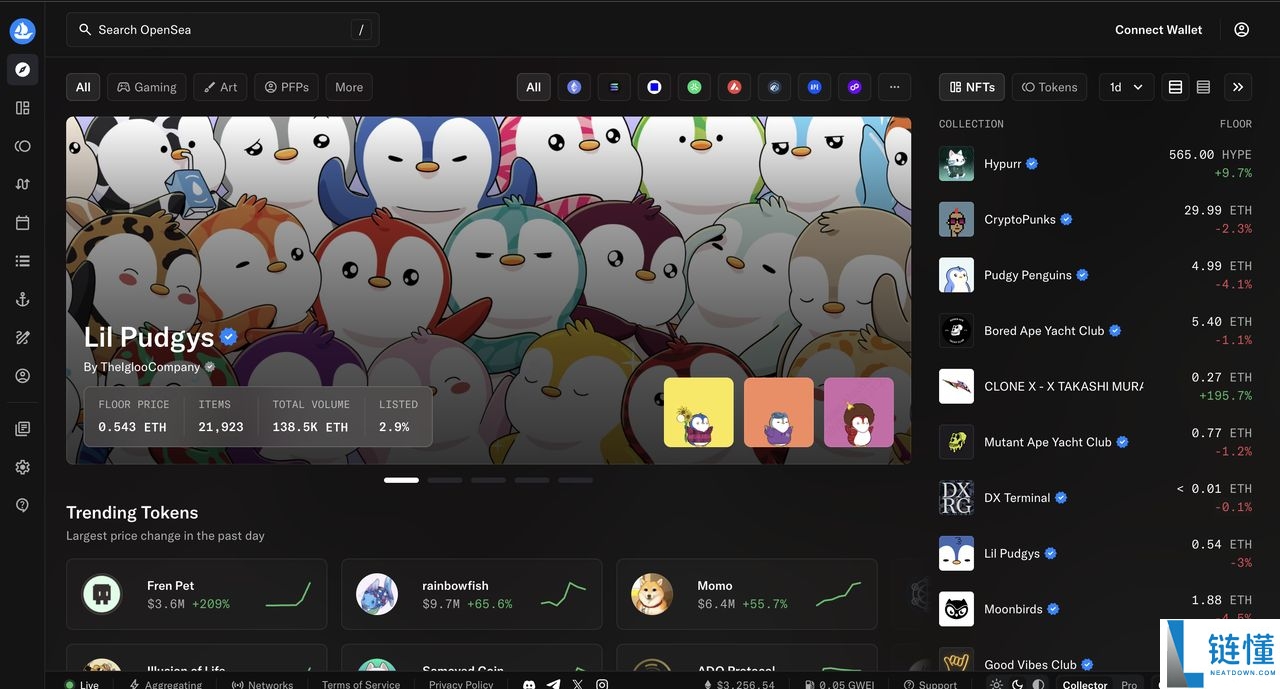The image size is (1280, 689).
Task: Filter by the purple Polygon chain icon
Action: [x=854, y=87]
